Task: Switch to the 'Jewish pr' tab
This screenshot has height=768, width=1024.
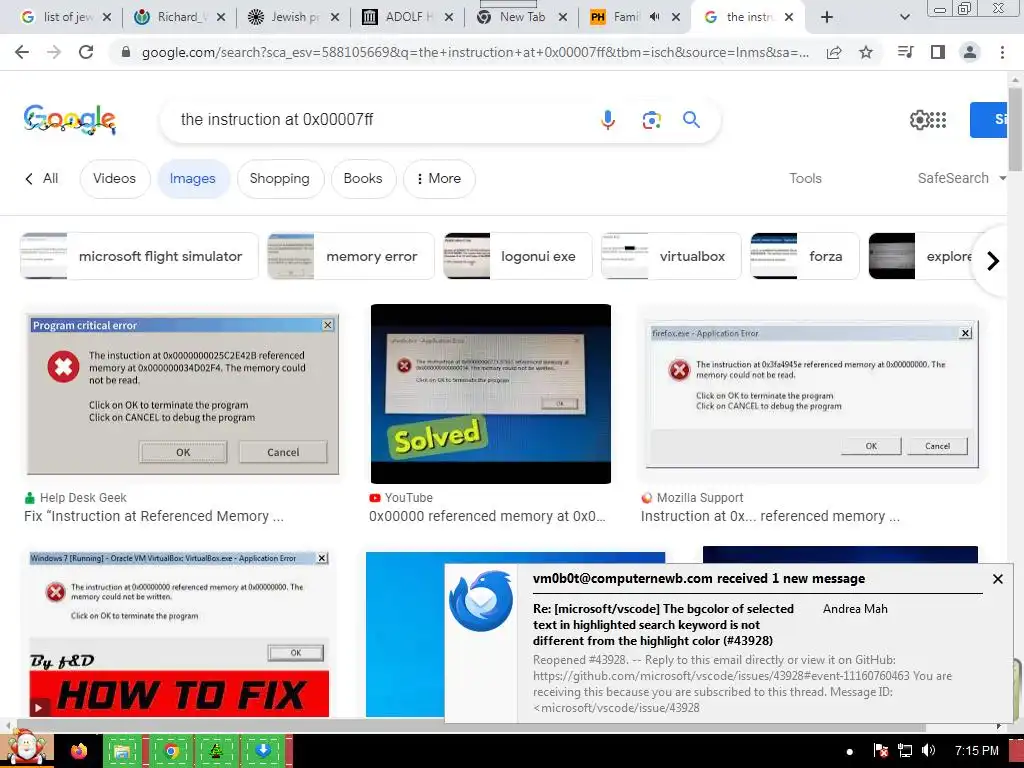Action: click(293, 17)
